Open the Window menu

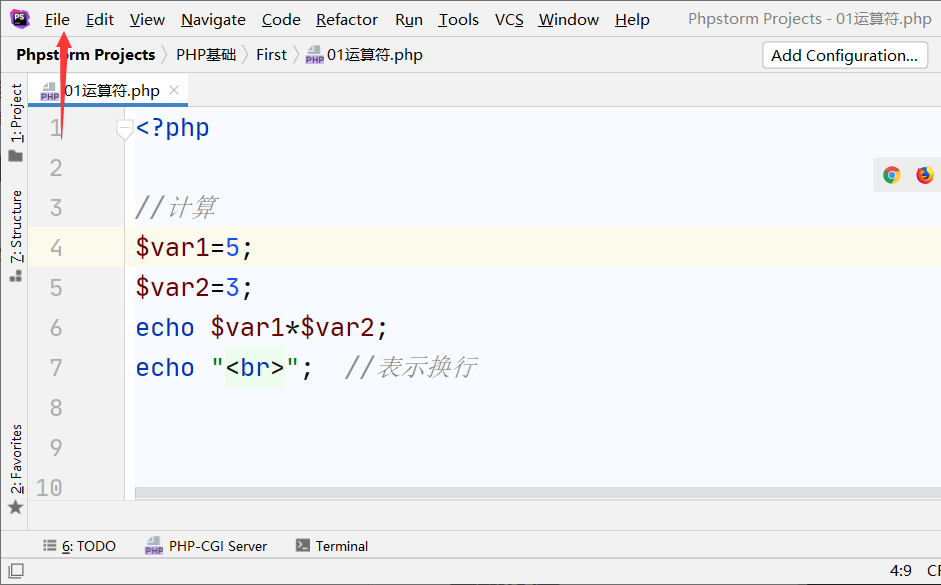[x=568, y=20]
